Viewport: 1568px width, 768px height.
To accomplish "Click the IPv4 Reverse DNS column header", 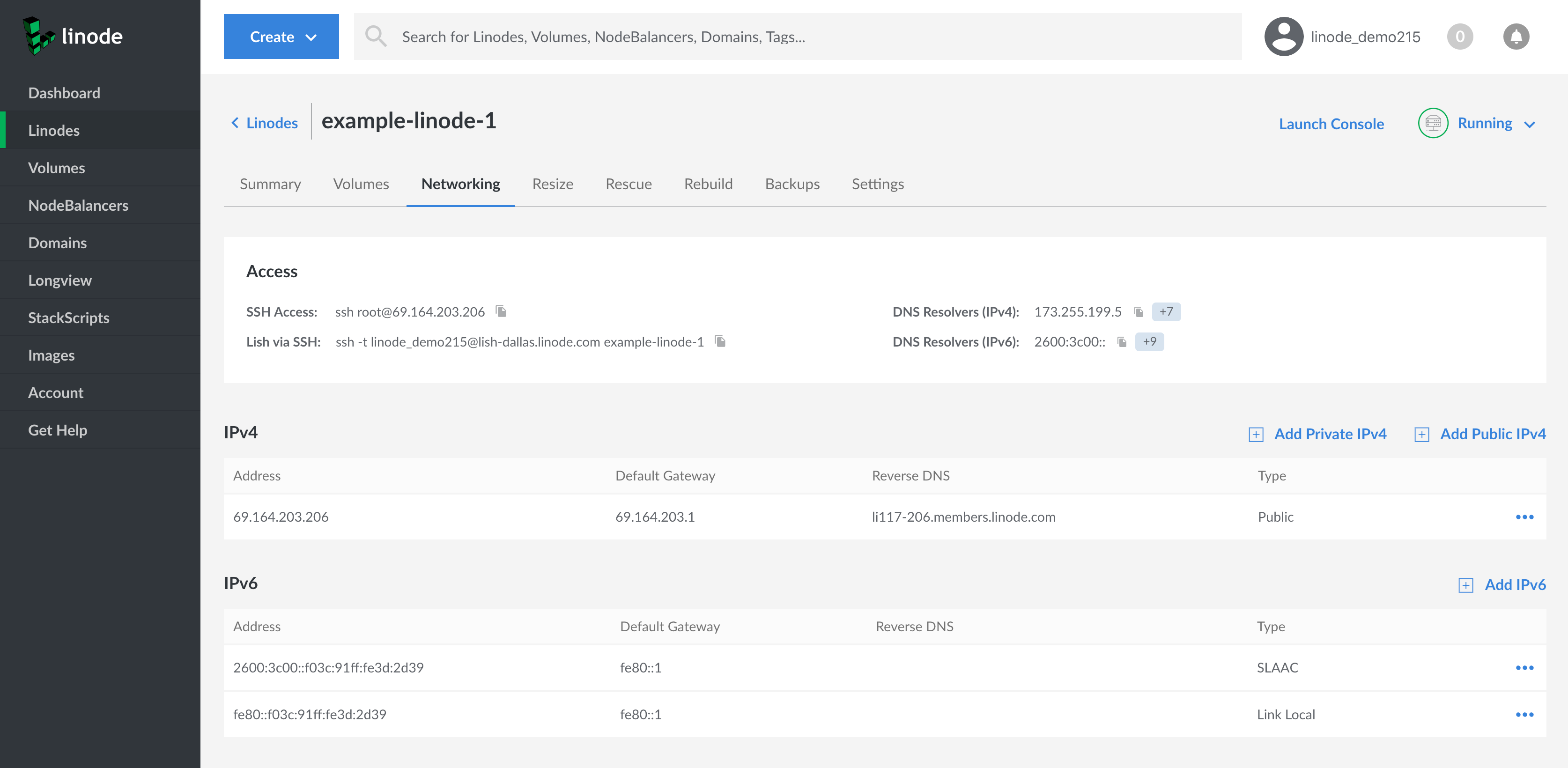I will point(910,476).
